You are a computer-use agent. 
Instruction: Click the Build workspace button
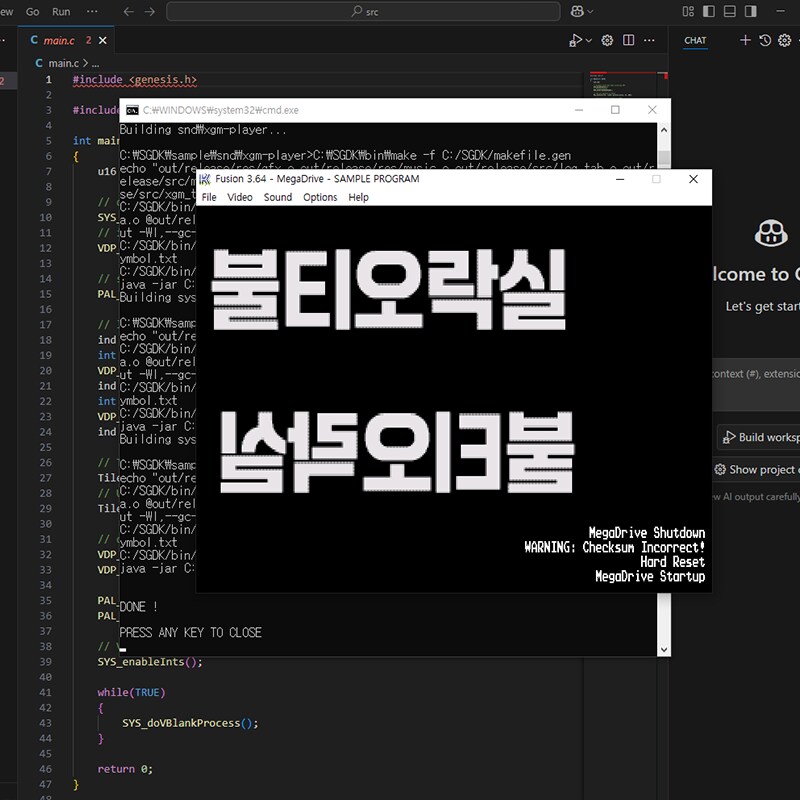[x=760, y=437]
